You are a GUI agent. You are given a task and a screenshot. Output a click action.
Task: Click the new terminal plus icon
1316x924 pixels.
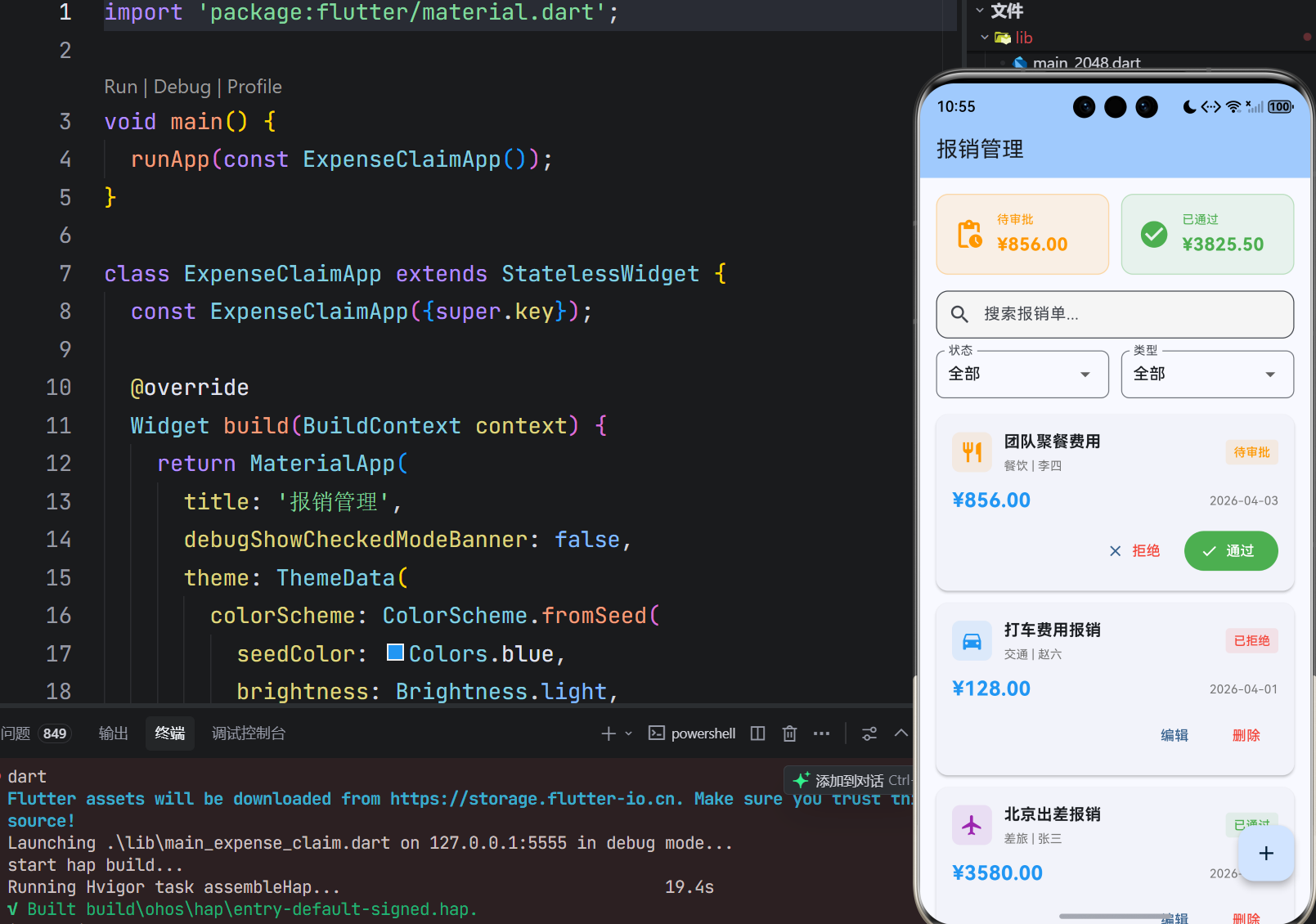pos(608,733)
